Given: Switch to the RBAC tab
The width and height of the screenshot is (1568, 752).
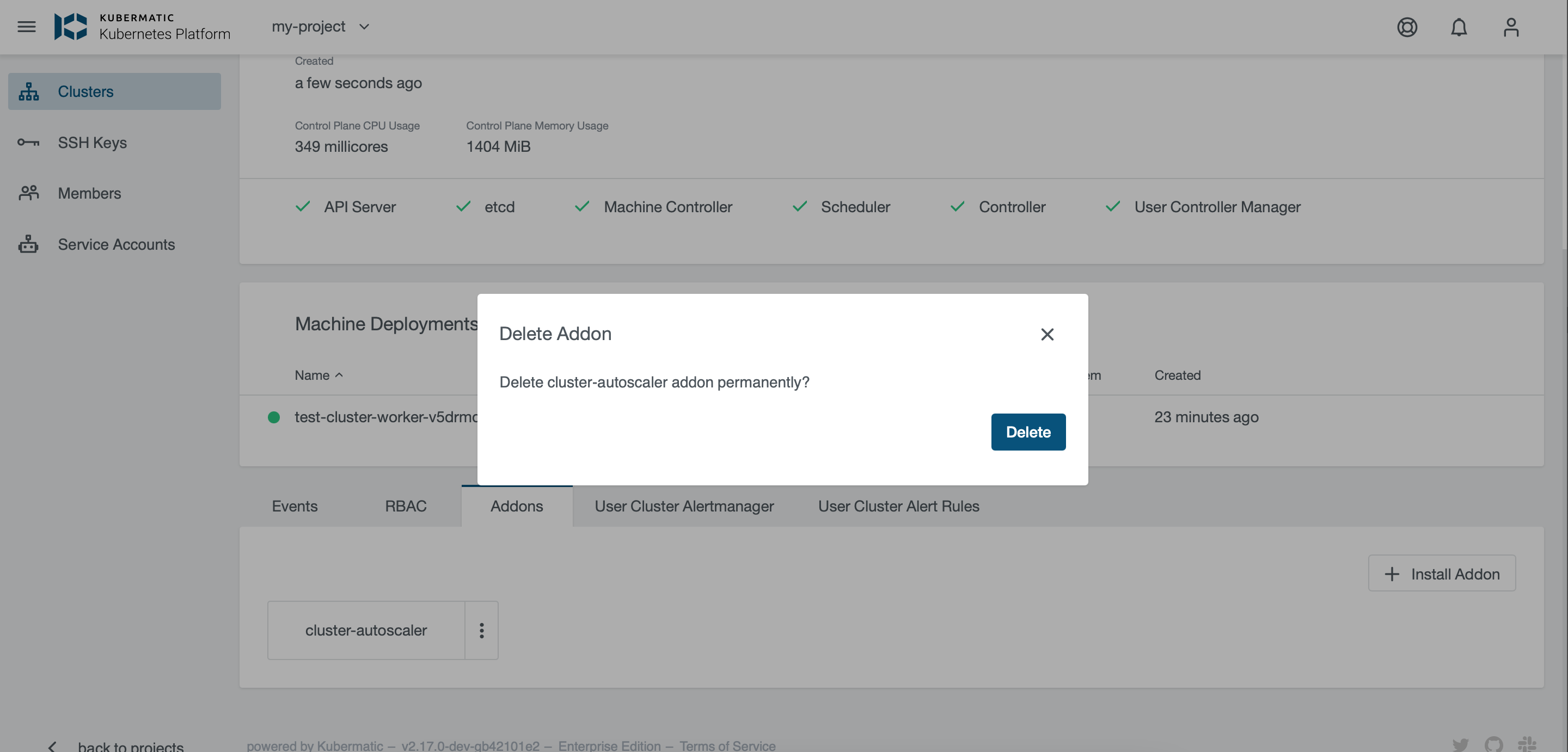Looking at the screenshot, I should pos(405,505).
